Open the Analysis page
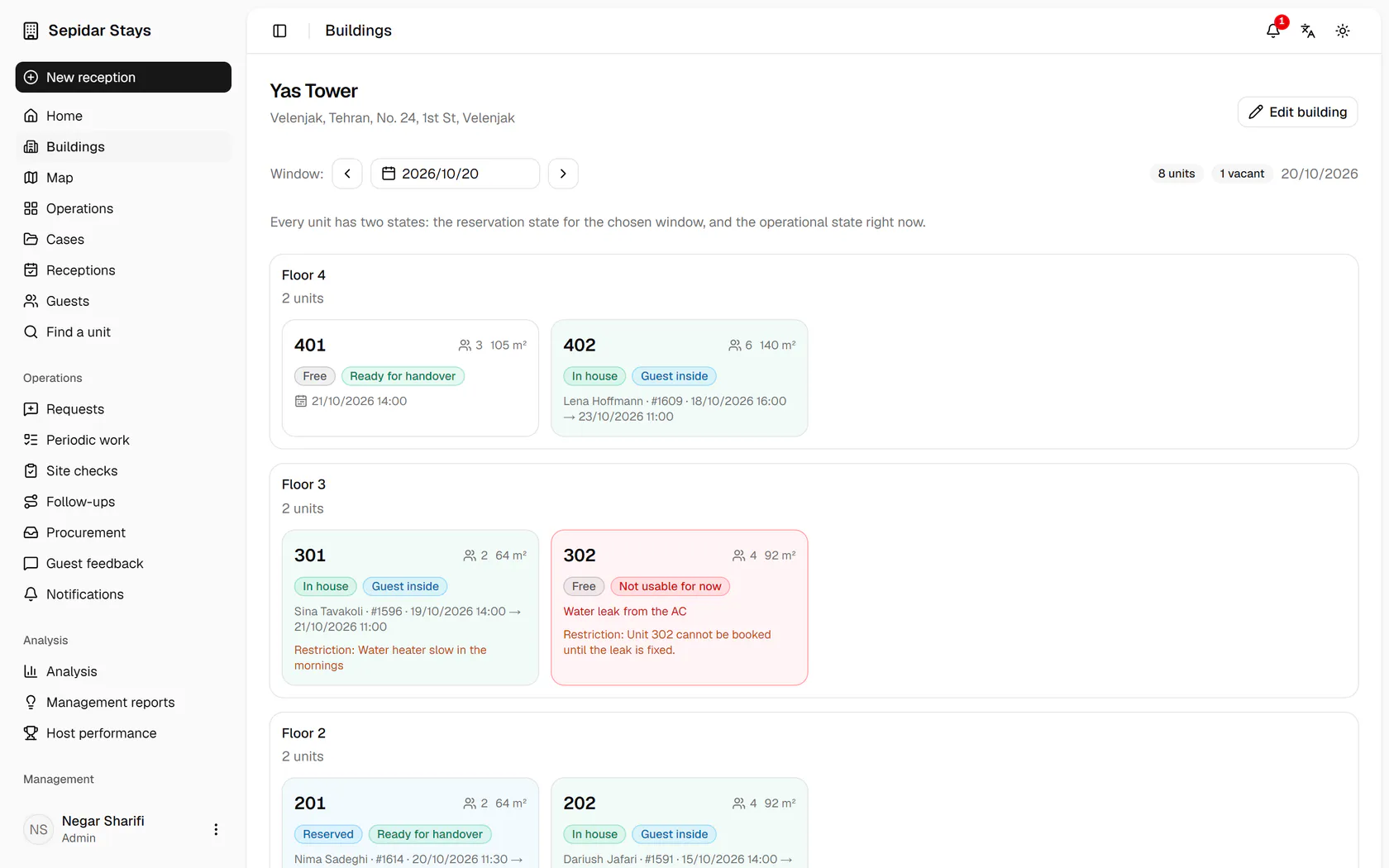The width and height of the screenshot is (1389, 868). [x=123, y=671]
